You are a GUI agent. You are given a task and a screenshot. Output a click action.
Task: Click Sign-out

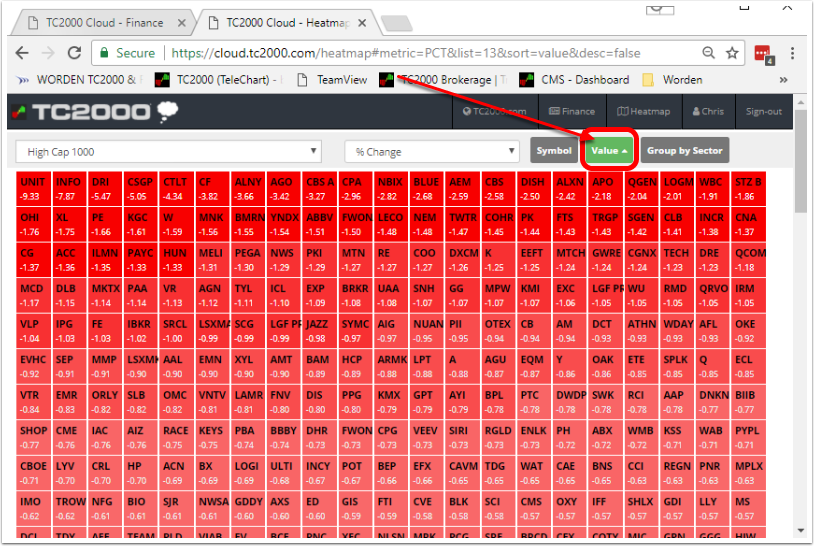[764, 112]
